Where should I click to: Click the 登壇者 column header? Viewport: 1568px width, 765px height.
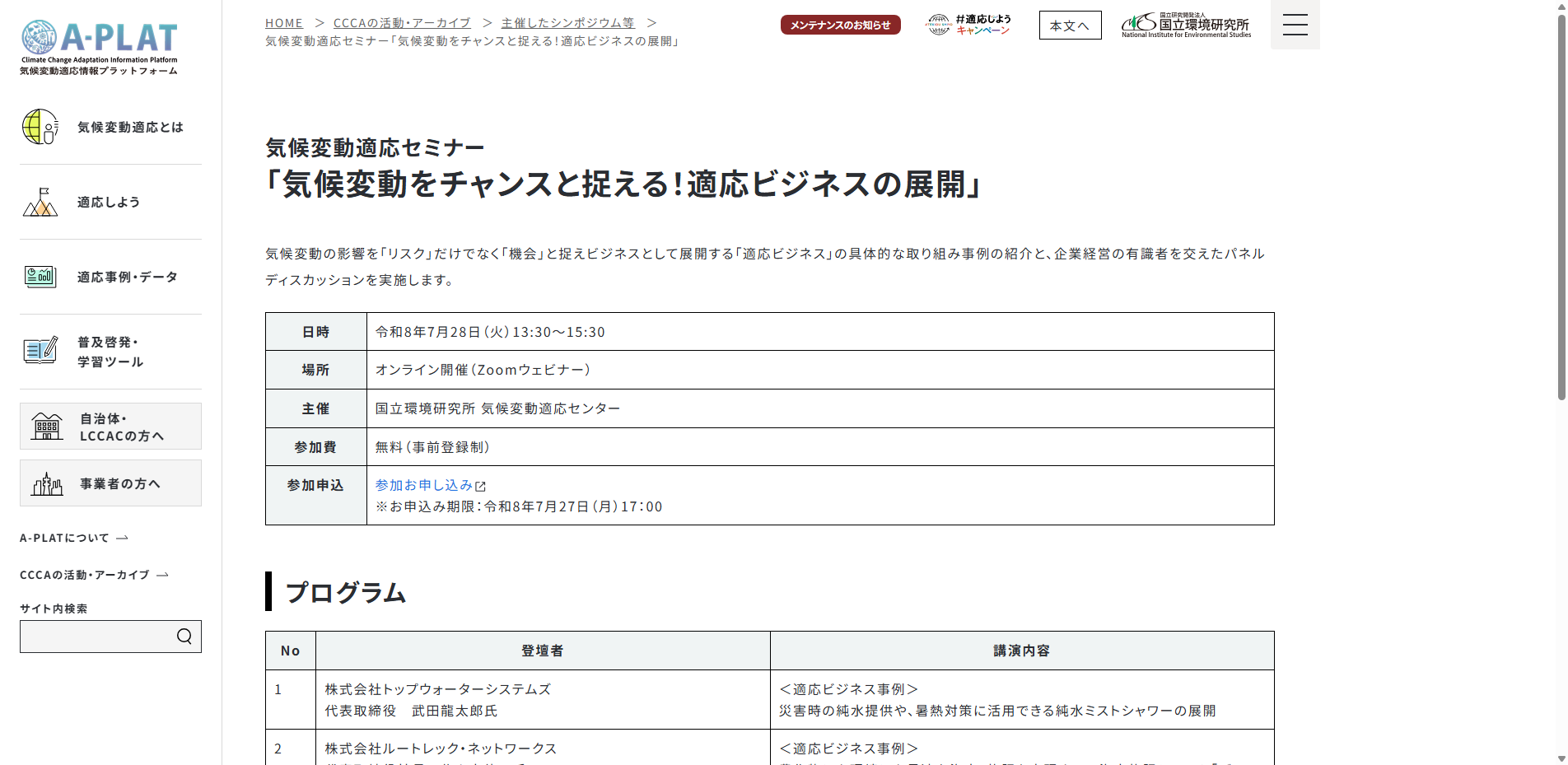(543, 651)
